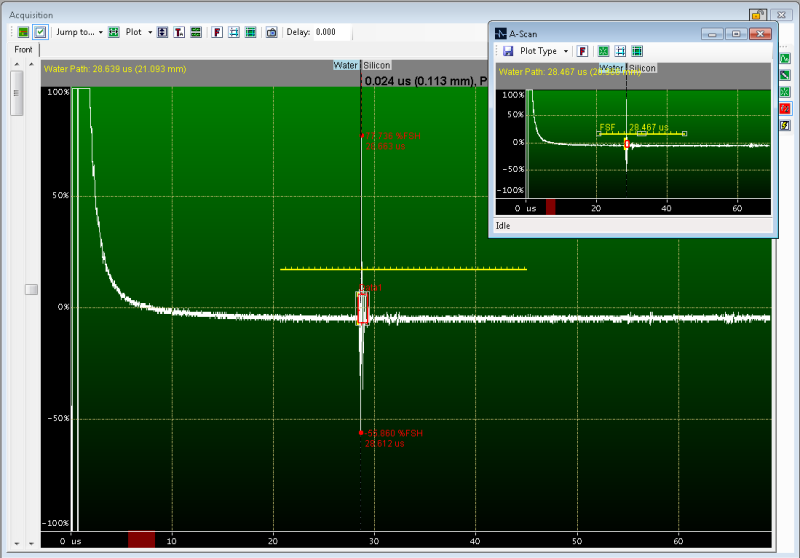This screenshot has width=800, height=558.
Task: Click the red Data1 gate box on waveform
Action: 363,308
